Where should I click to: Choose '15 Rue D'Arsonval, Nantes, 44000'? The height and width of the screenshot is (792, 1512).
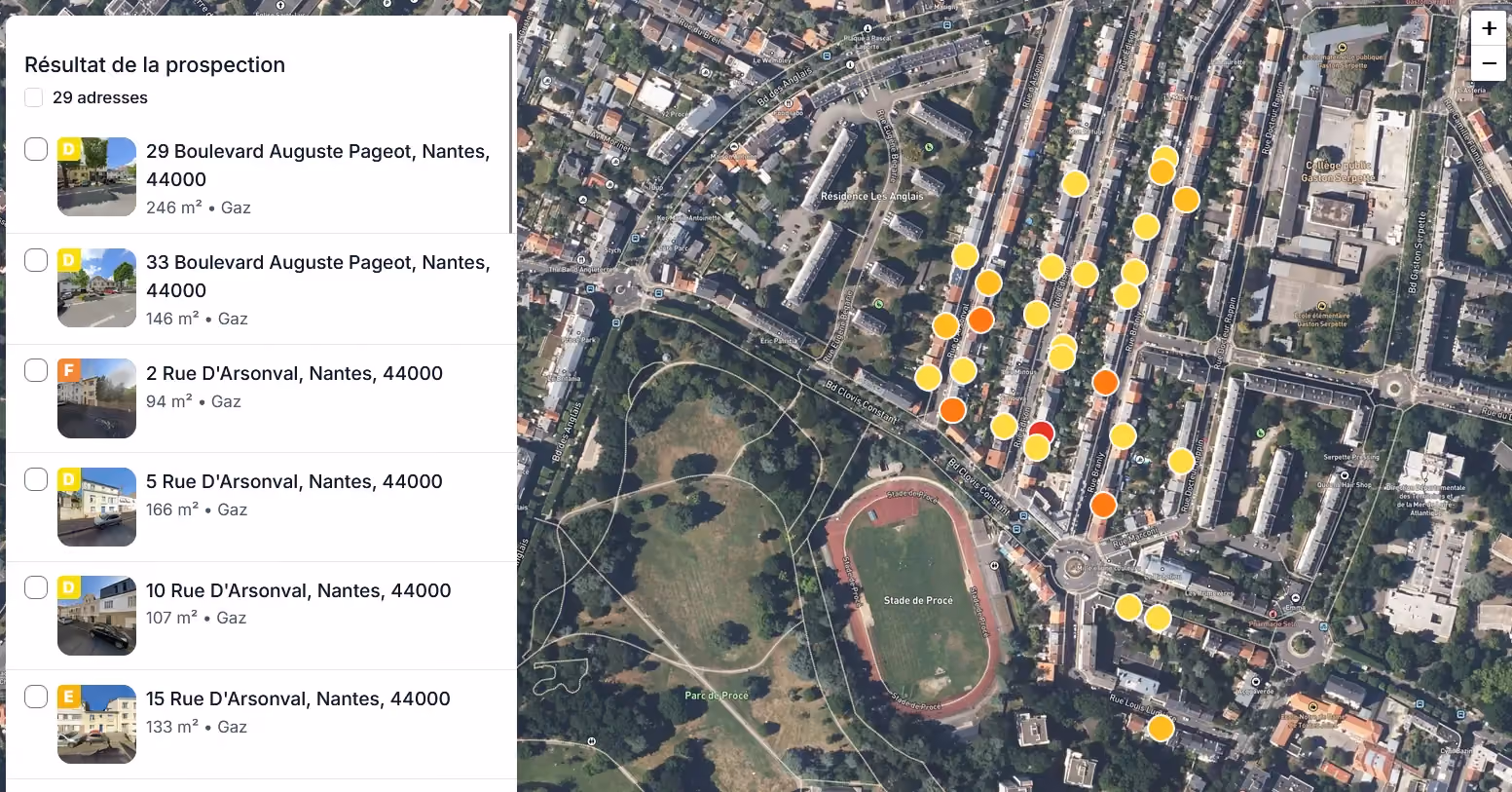coord(298,698)
